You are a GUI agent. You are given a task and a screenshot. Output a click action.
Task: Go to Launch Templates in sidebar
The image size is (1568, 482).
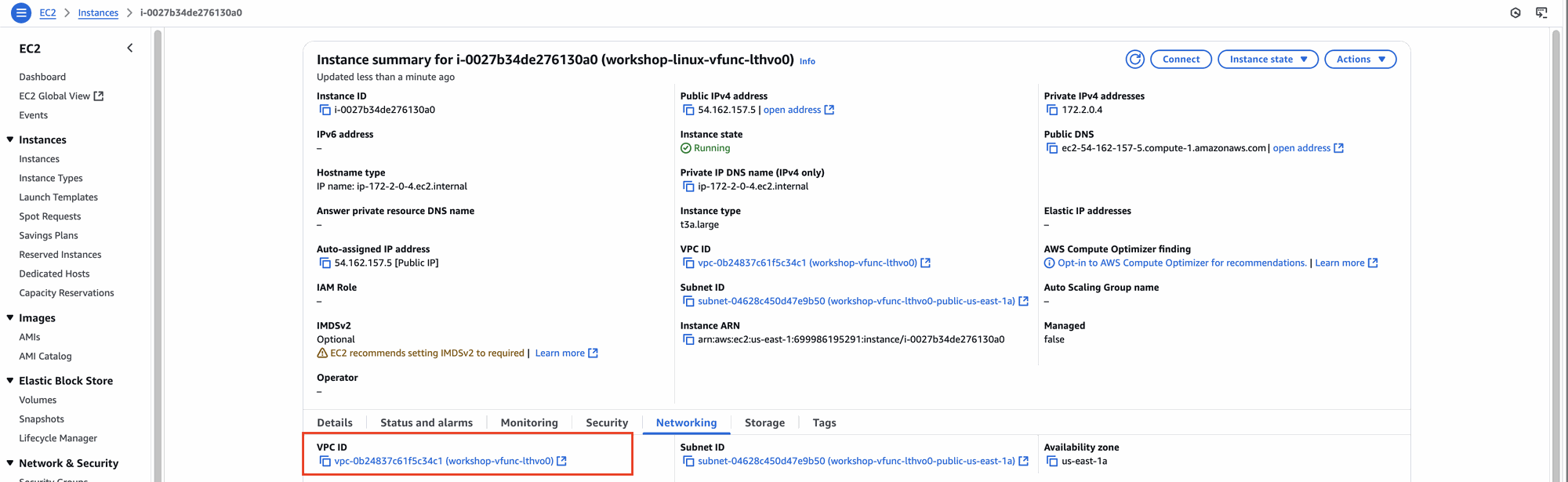point(59,198)
